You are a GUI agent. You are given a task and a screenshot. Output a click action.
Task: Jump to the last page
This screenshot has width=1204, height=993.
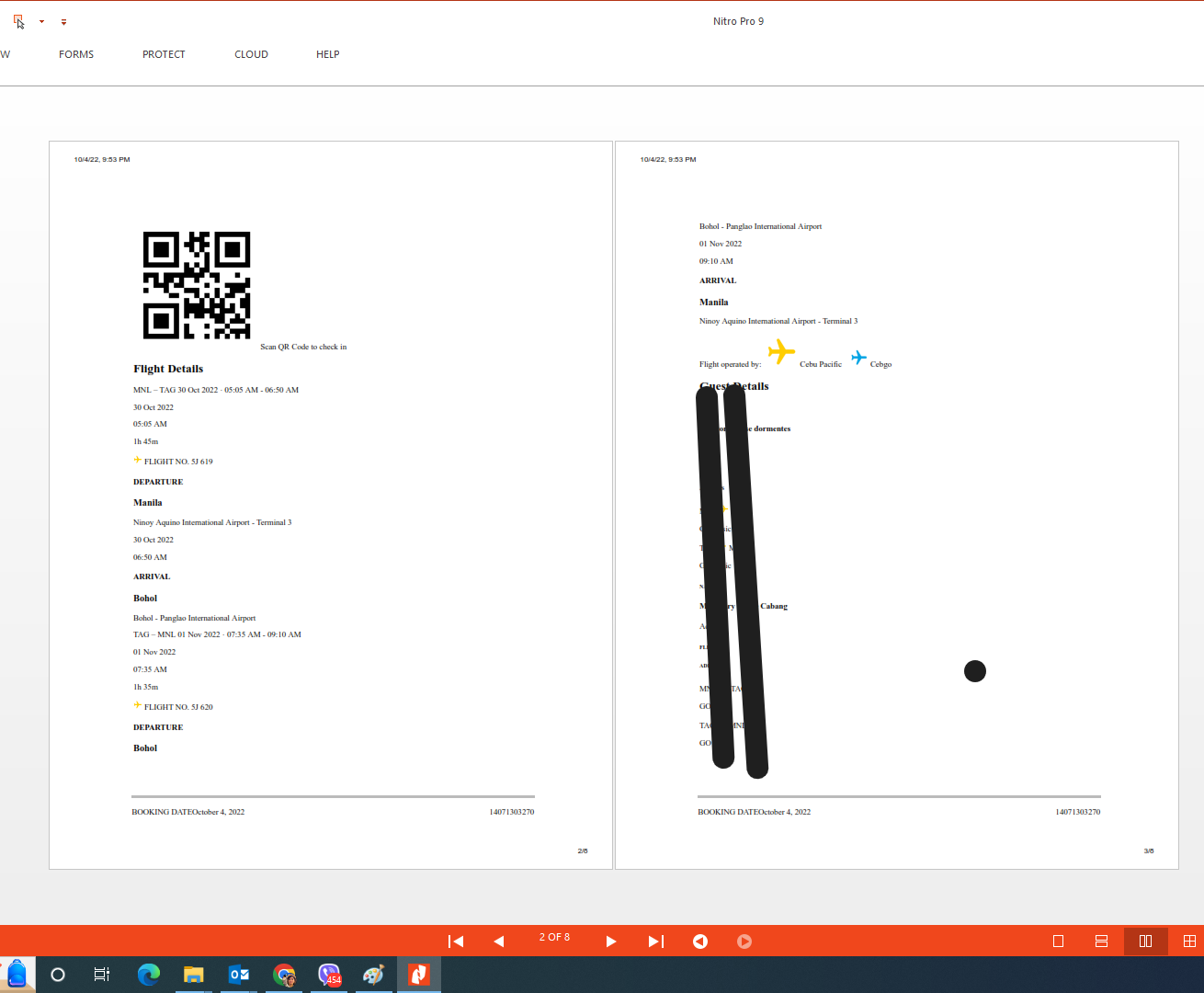tap(656, 941)
